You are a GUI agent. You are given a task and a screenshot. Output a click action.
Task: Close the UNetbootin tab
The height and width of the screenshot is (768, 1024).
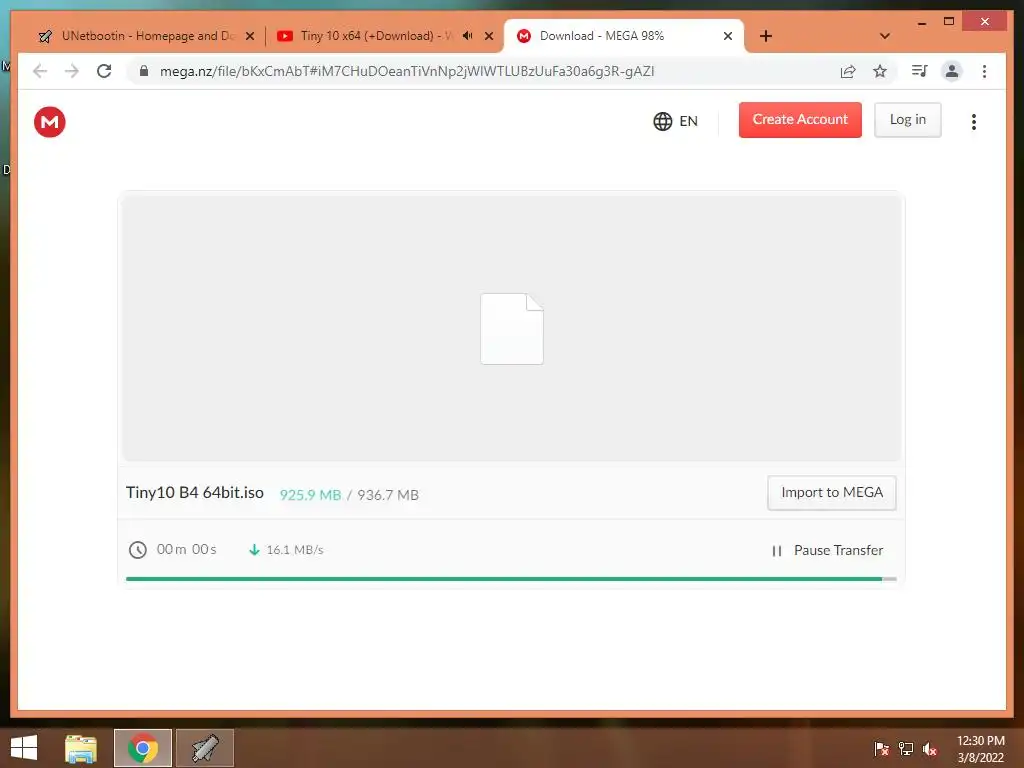[x=249, y=36]
